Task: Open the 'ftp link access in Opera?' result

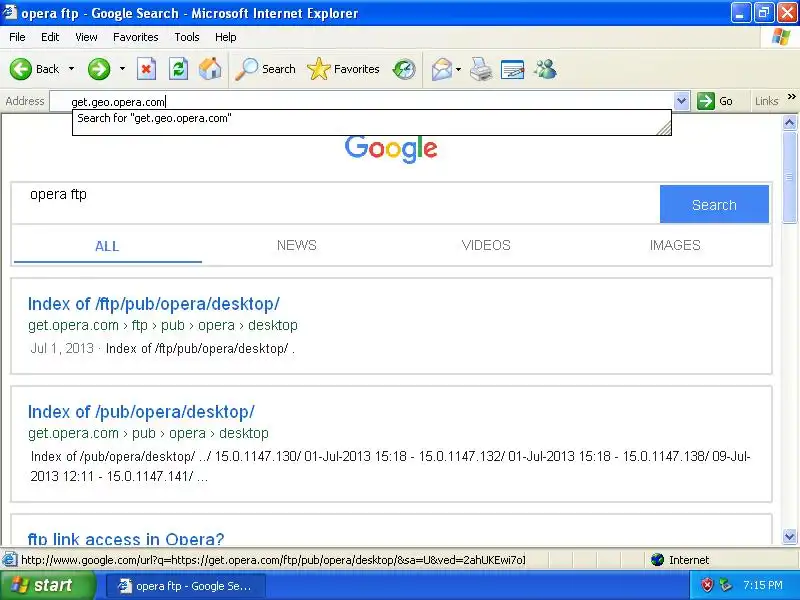Action: click(x=126, y=539)
